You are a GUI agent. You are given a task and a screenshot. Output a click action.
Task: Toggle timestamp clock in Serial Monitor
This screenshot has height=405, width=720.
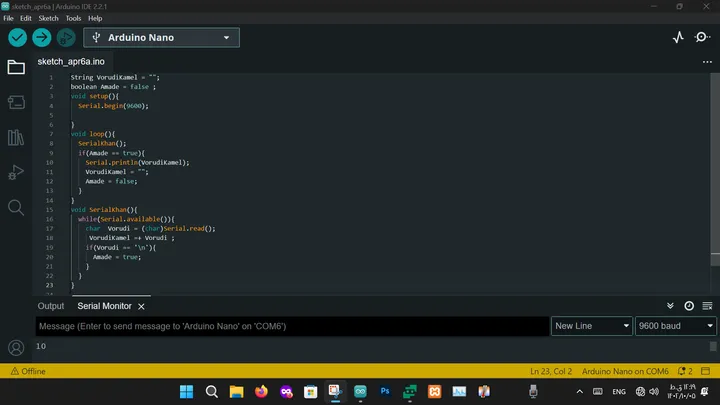(x=689, y=306)
